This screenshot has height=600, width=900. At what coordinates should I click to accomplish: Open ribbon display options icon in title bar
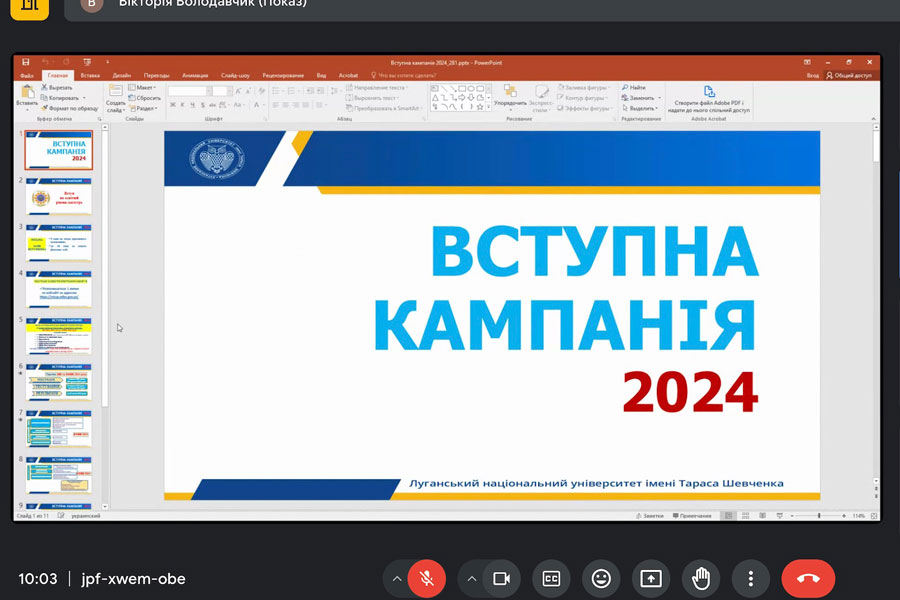(x=807, y=62)
